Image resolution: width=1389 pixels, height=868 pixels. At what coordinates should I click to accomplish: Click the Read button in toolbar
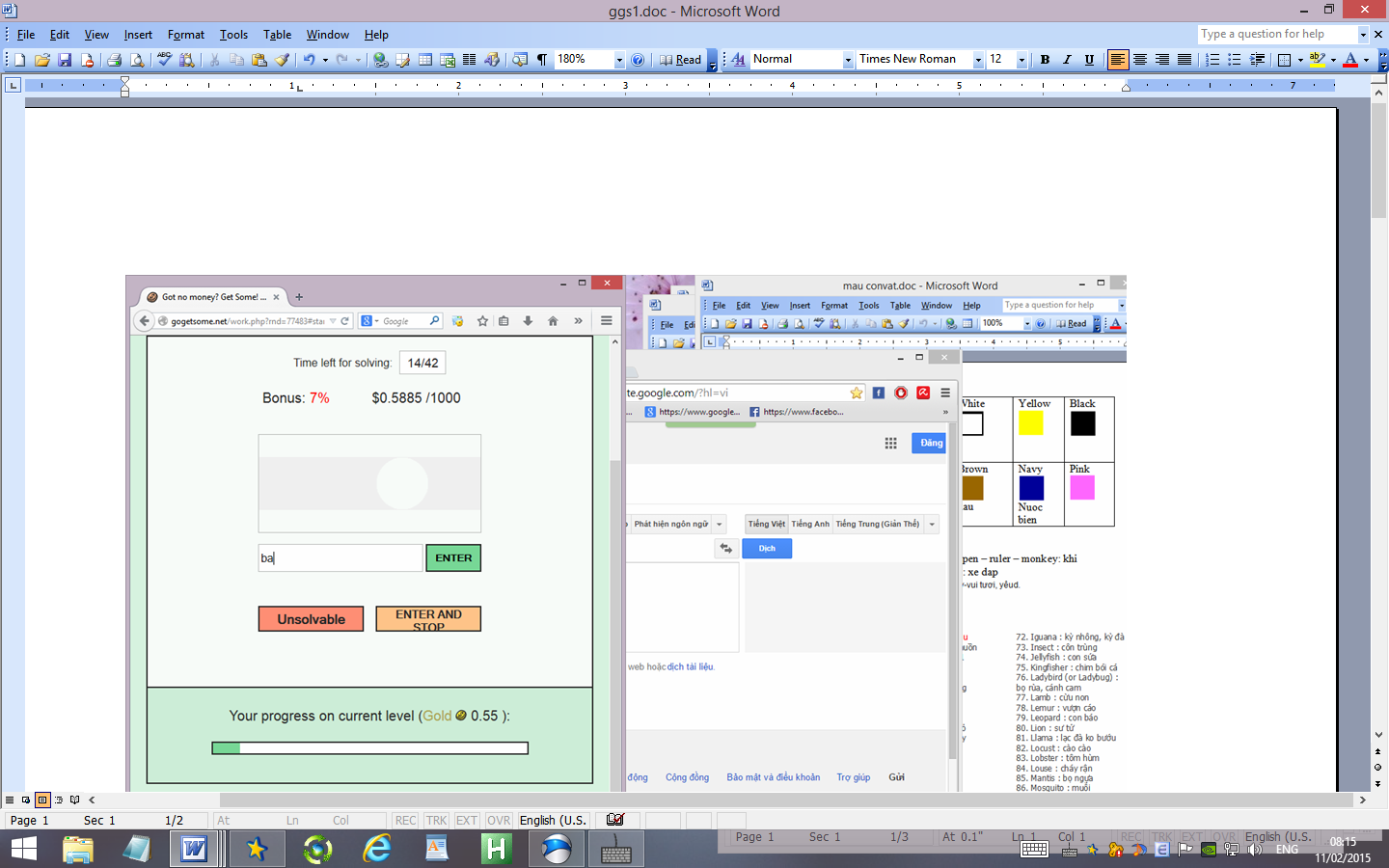coord(681,60)
